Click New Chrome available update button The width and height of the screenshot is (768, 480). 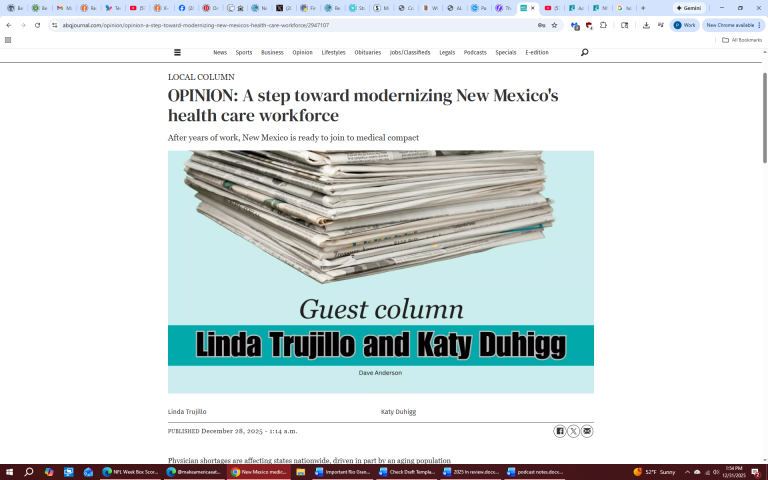(731, 25)
